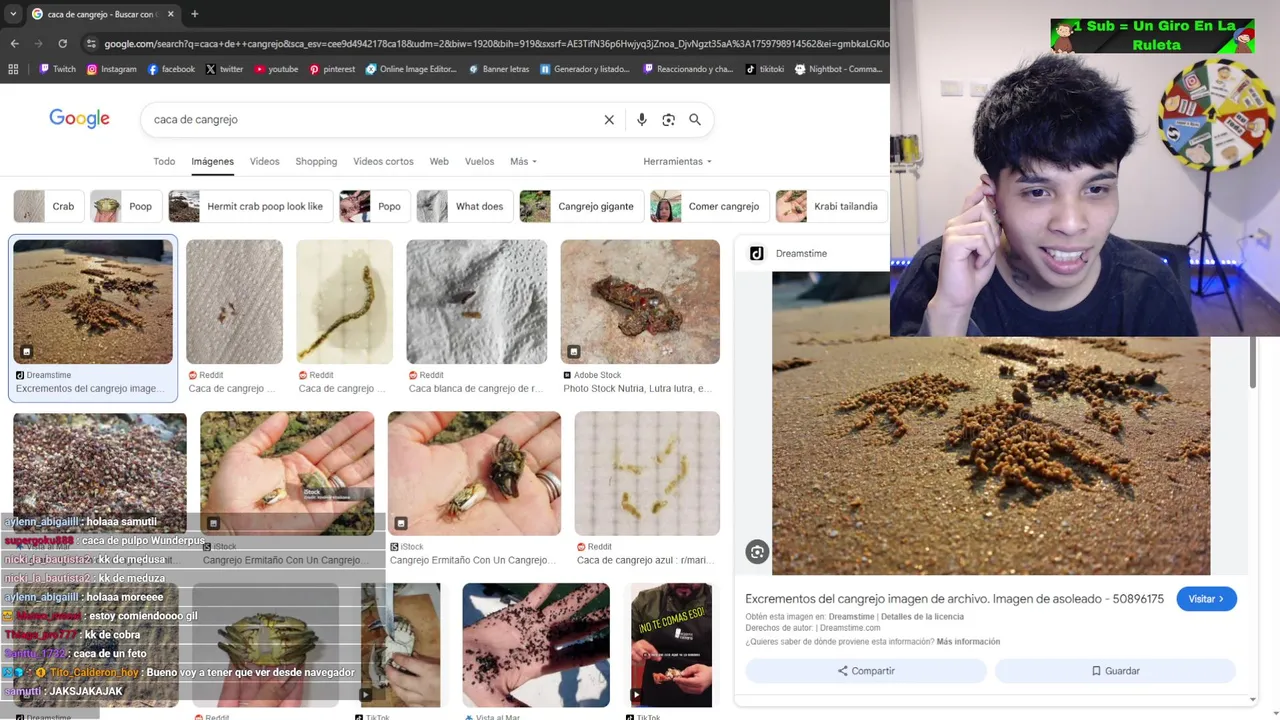Open the youtube bookmark
Viewport: 1280px width, 720px height.
click(x=276, y=69)
